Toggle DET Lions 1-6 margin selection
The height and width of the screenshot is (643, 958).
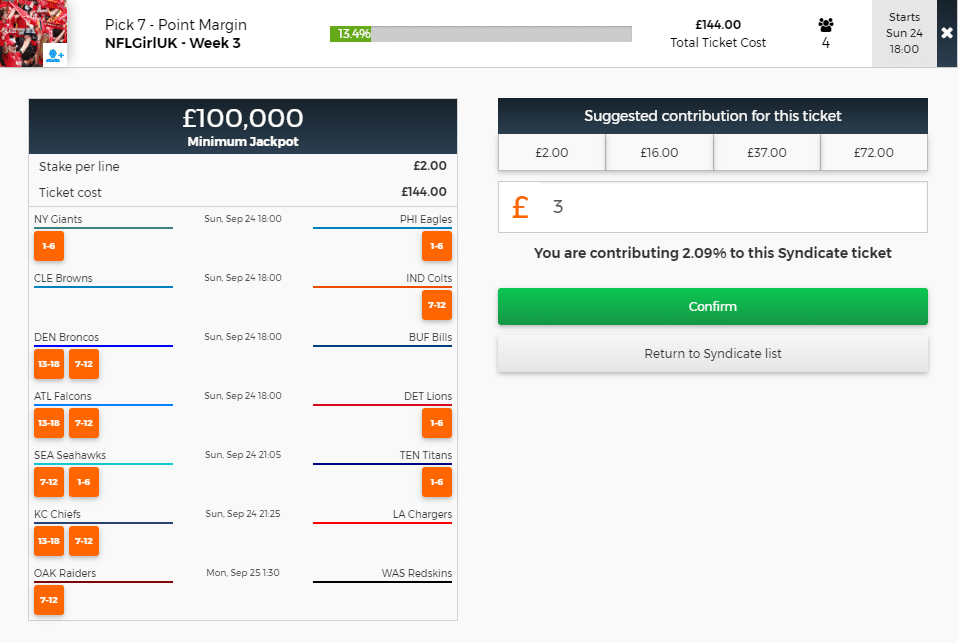coord(437,423)
